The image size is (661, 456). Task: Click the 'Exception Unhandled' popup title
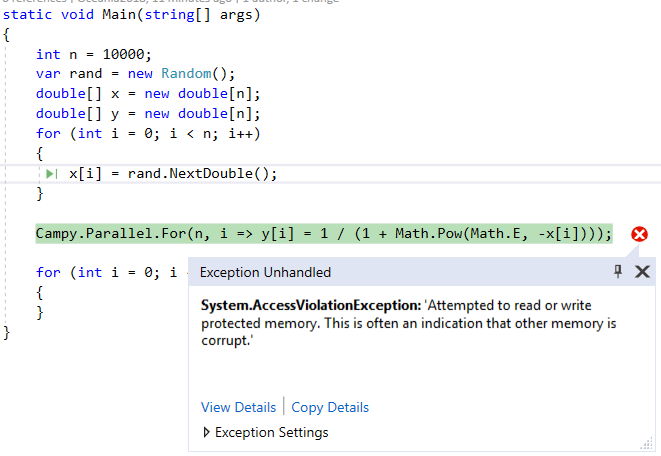[265, 272]
